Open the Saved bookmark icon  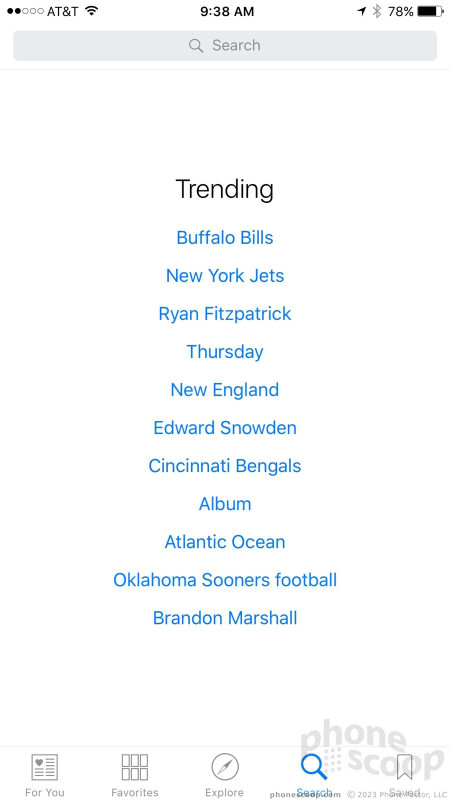tap(405, 767)
